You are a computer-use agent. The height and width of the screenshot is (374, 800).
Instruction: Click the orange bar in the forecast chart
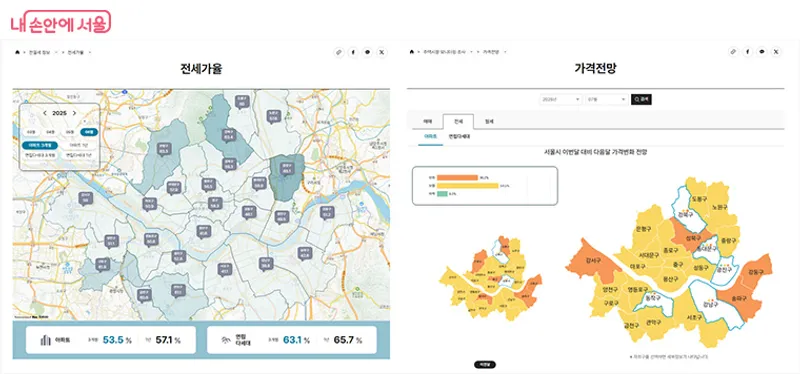tap(457, 178)
